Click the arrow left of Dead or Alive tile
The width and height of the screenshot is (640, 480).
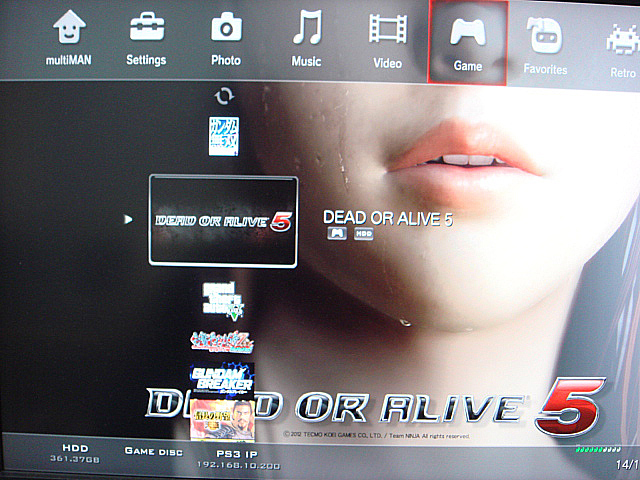tap(128, 220)
